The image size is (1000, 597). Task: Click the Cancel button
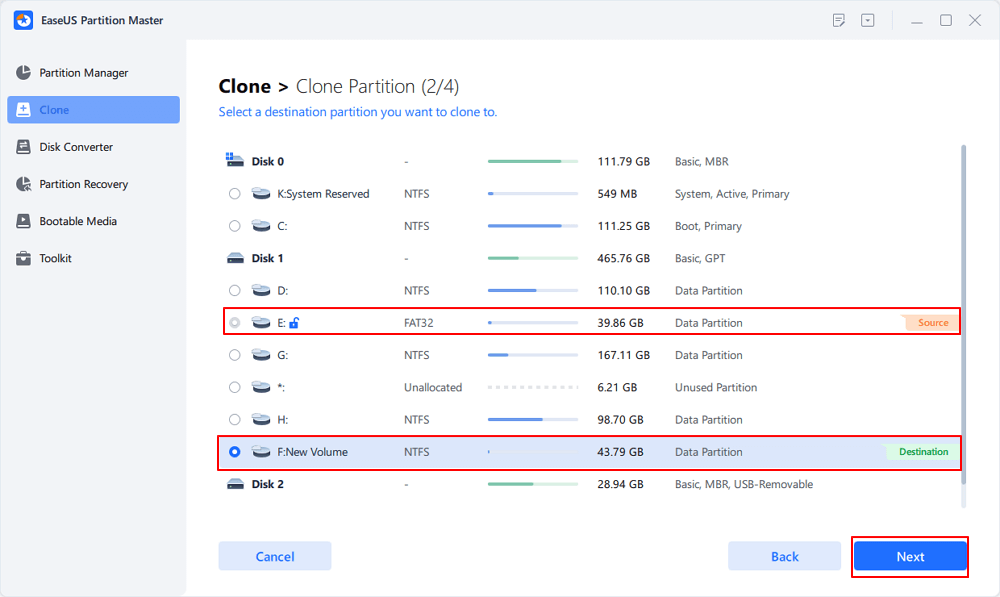pyautogui.click(x=275, y=556)
